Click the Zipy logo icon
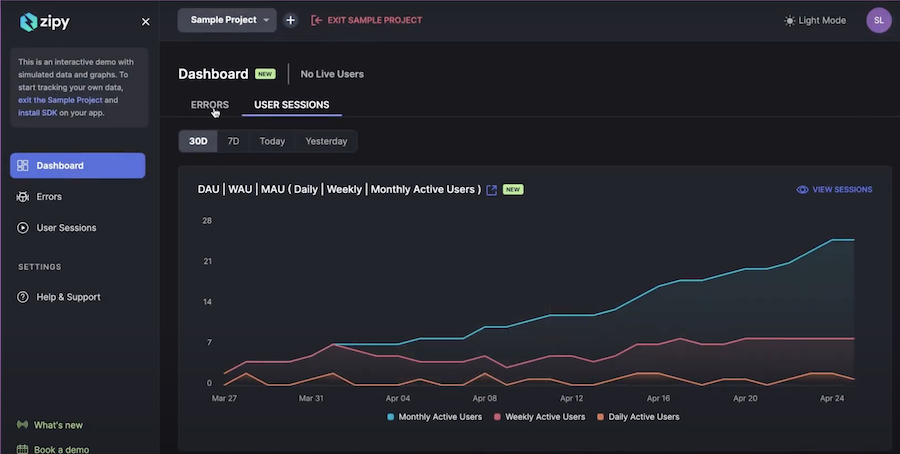900x454 pixels. (x=28, y=21)
